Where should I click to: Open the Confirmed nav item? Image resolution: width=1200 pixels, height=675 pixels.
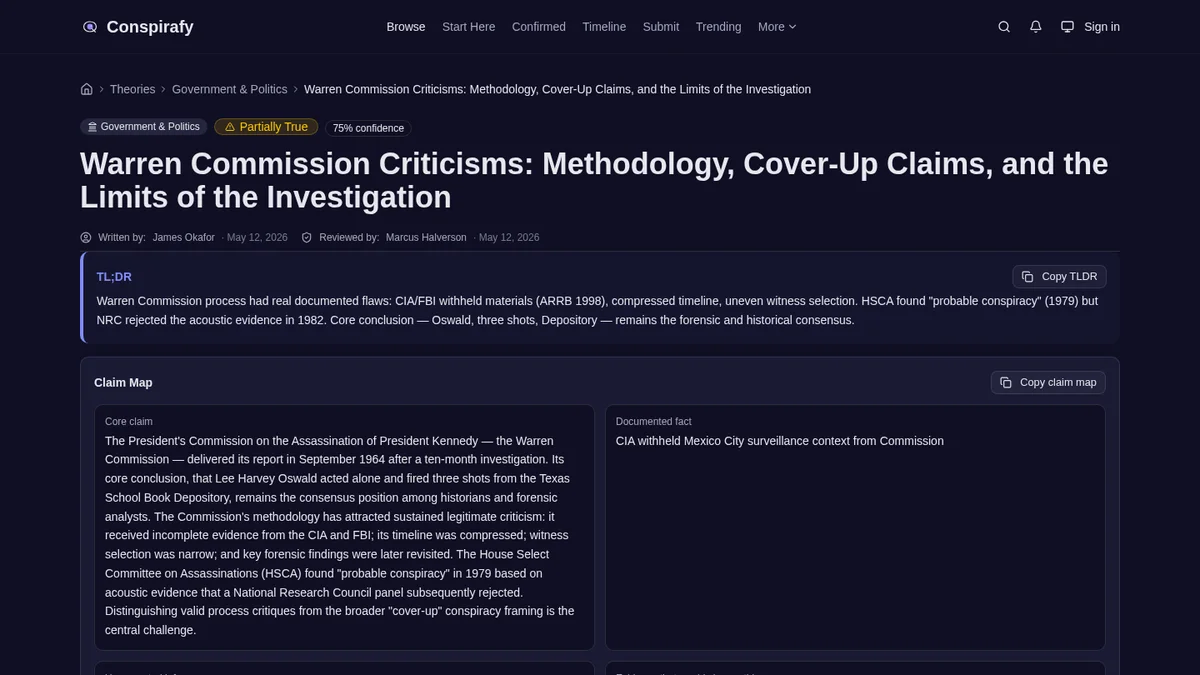pos(539,27)
